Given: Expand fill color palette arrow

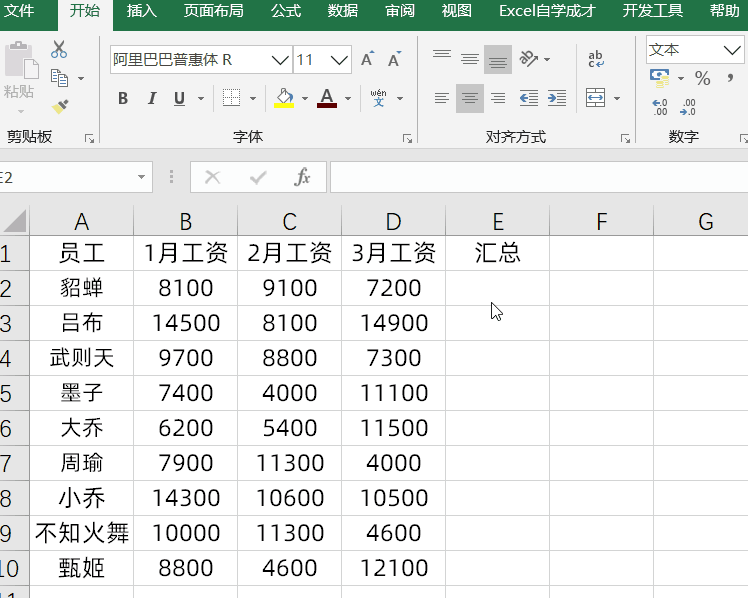Looking at the screenshot, I should tap(305, 99).
